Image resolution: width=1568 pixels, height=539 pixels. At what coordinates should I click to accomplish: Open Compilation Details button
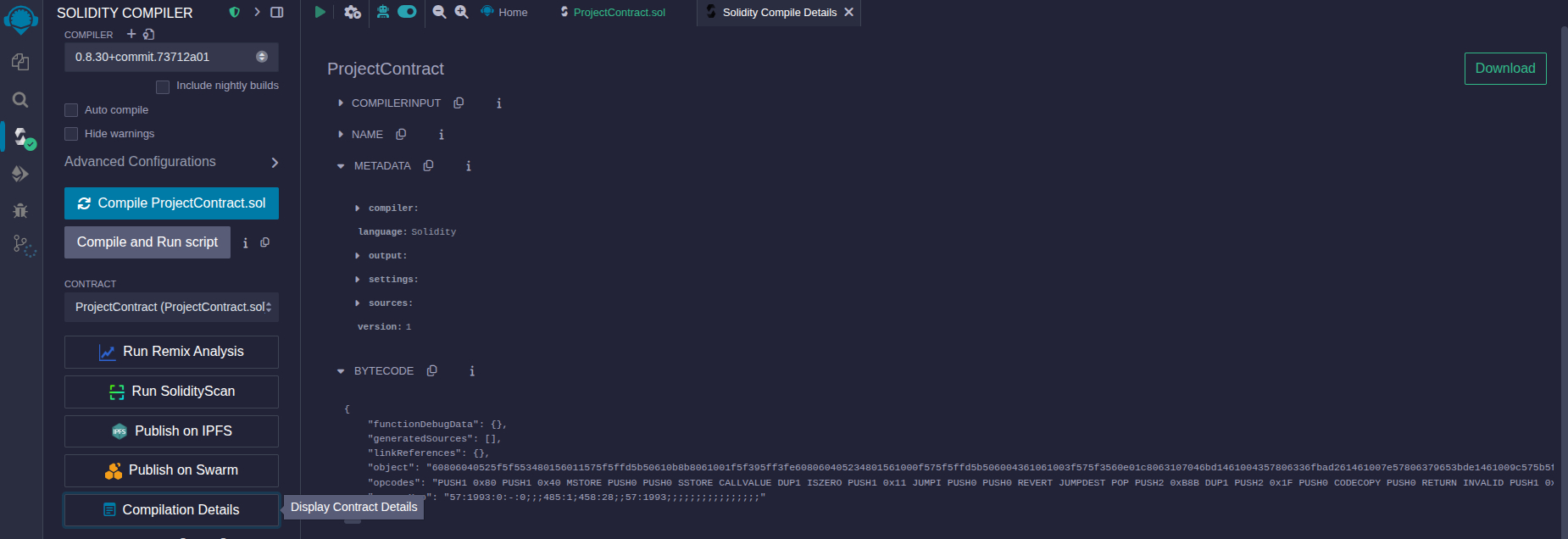(x=171, y=510)
